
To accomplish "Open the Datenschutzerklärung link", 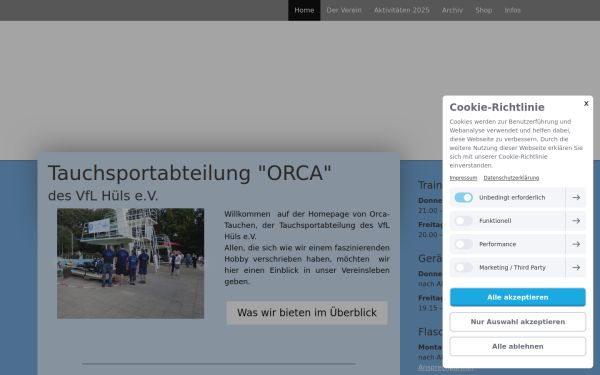I will click(x=511, y=178).
